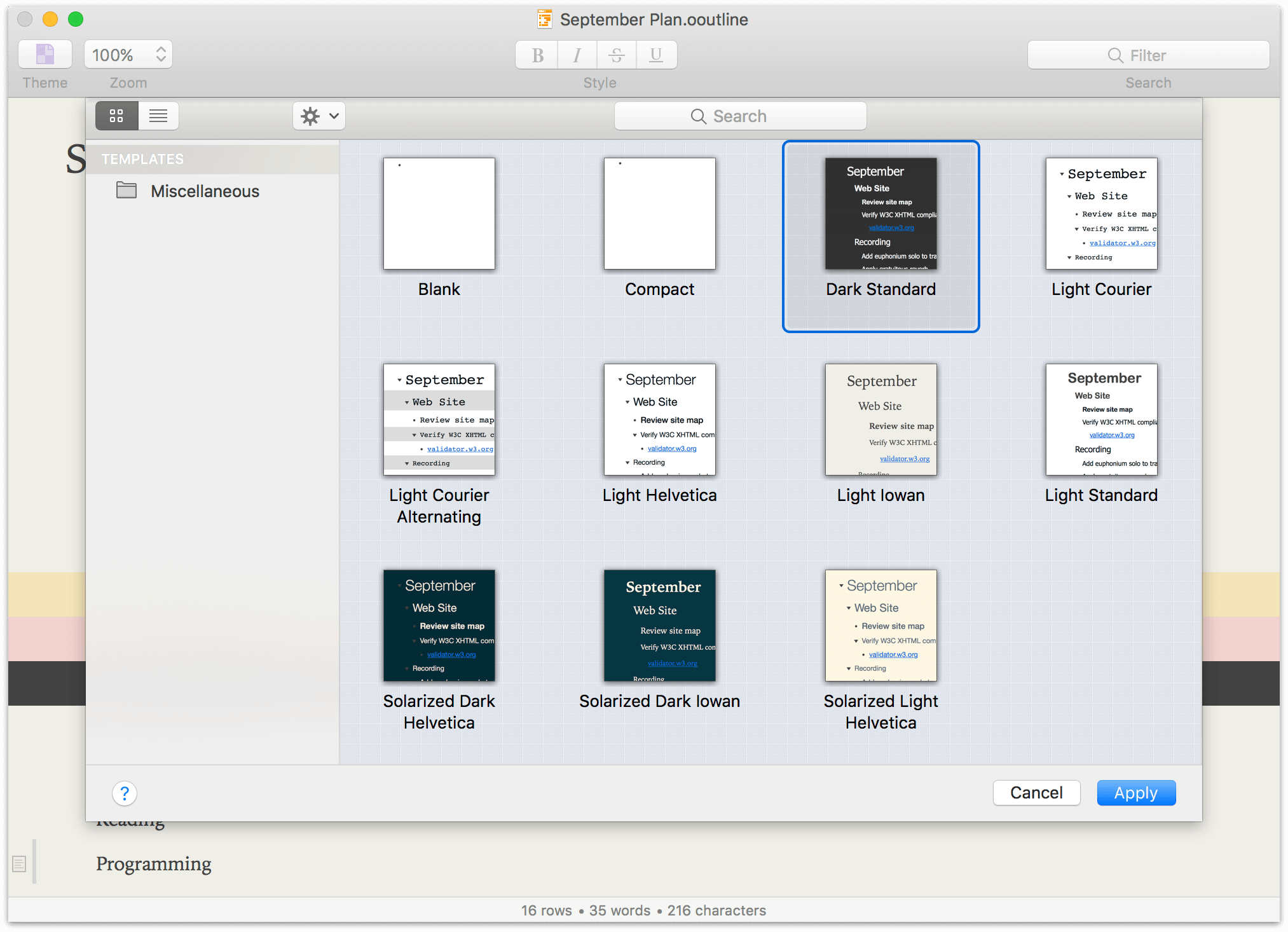Open the TEMPLATES sidebar section
This screenshot has height=932, width=1288.
[x=144, y=158]
